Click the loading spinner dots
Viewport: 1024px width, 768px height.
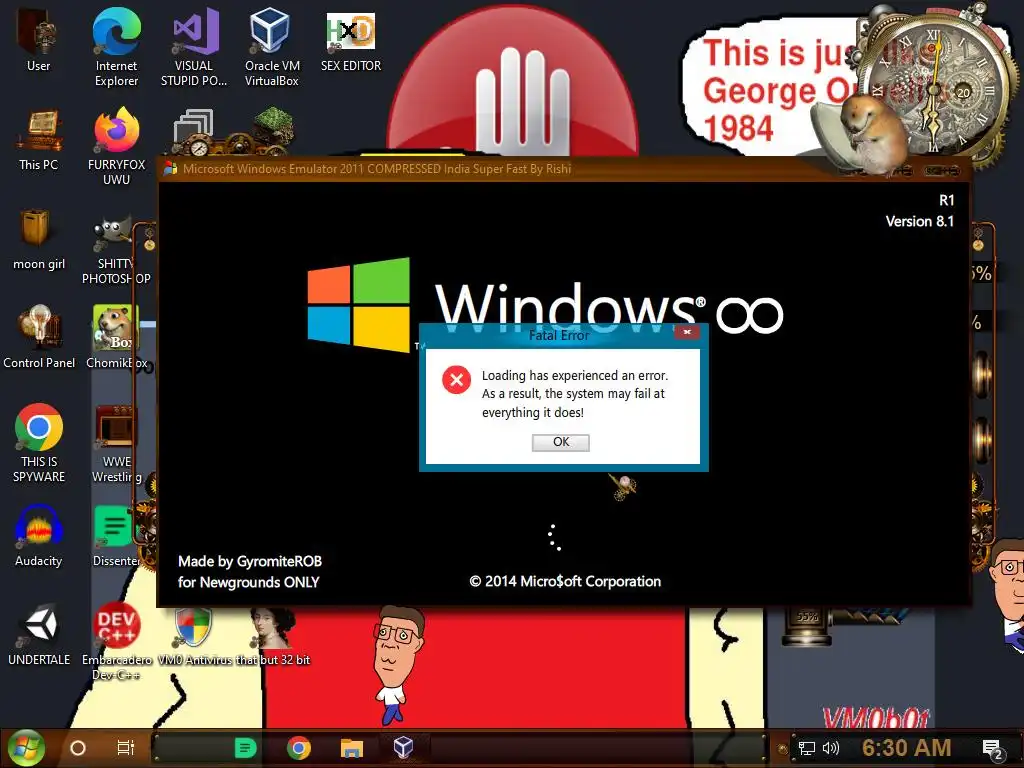tap(554, 537)
